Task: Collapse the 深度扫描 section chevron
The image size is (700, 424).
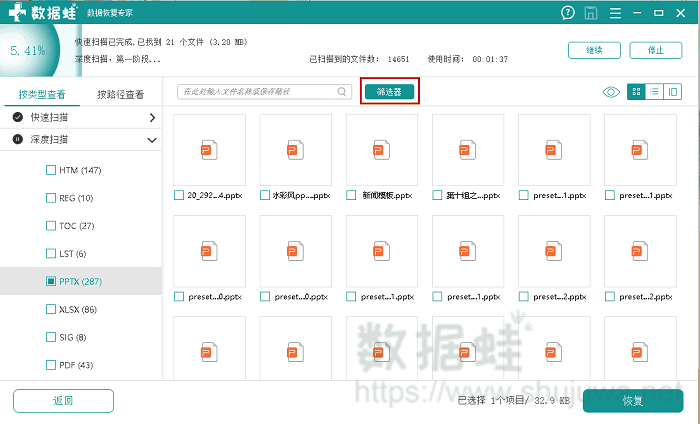Action: click(x=152, y=140)
